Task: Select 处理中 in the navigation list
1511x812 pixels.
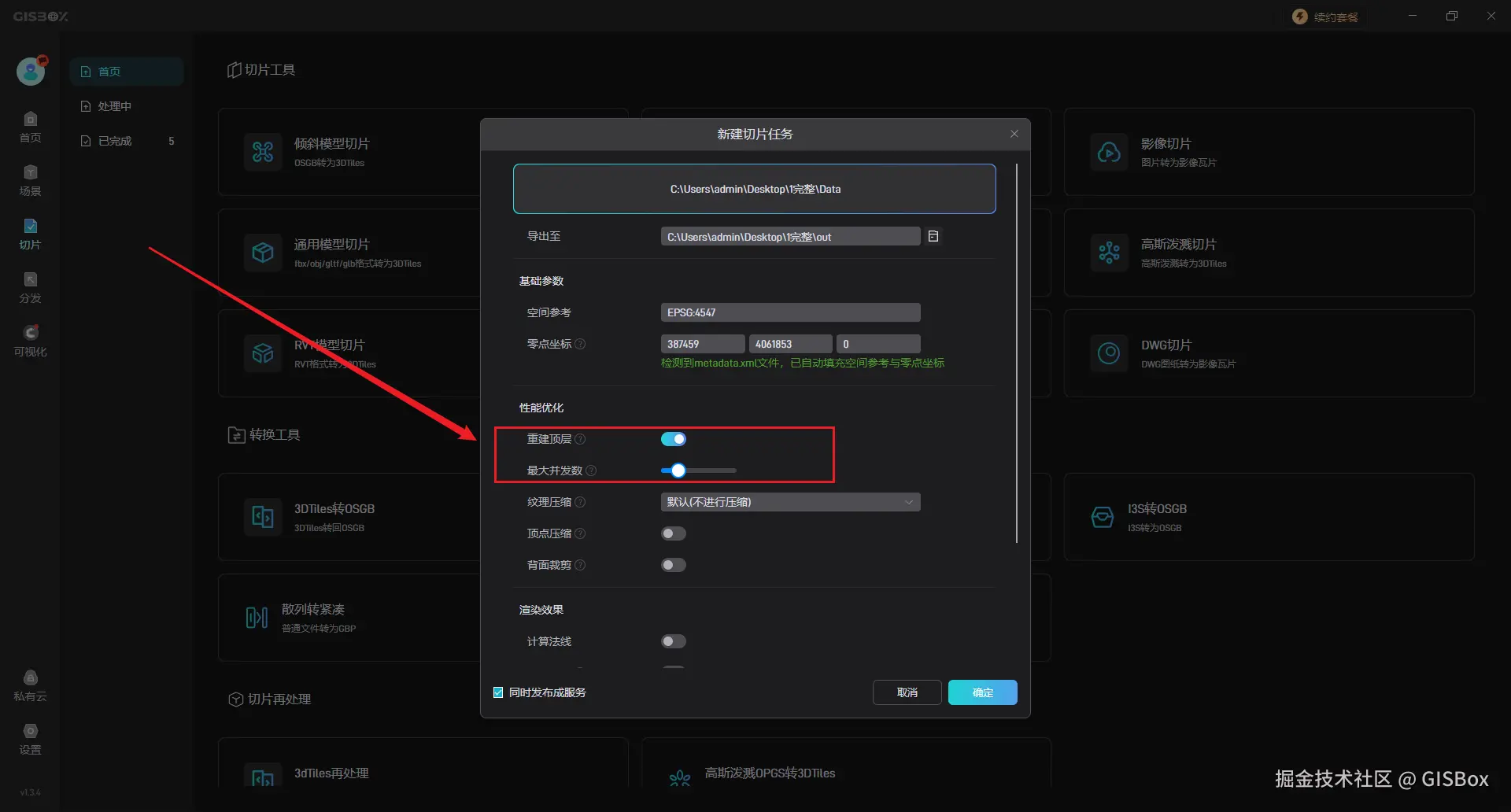Action: point(126,106)
